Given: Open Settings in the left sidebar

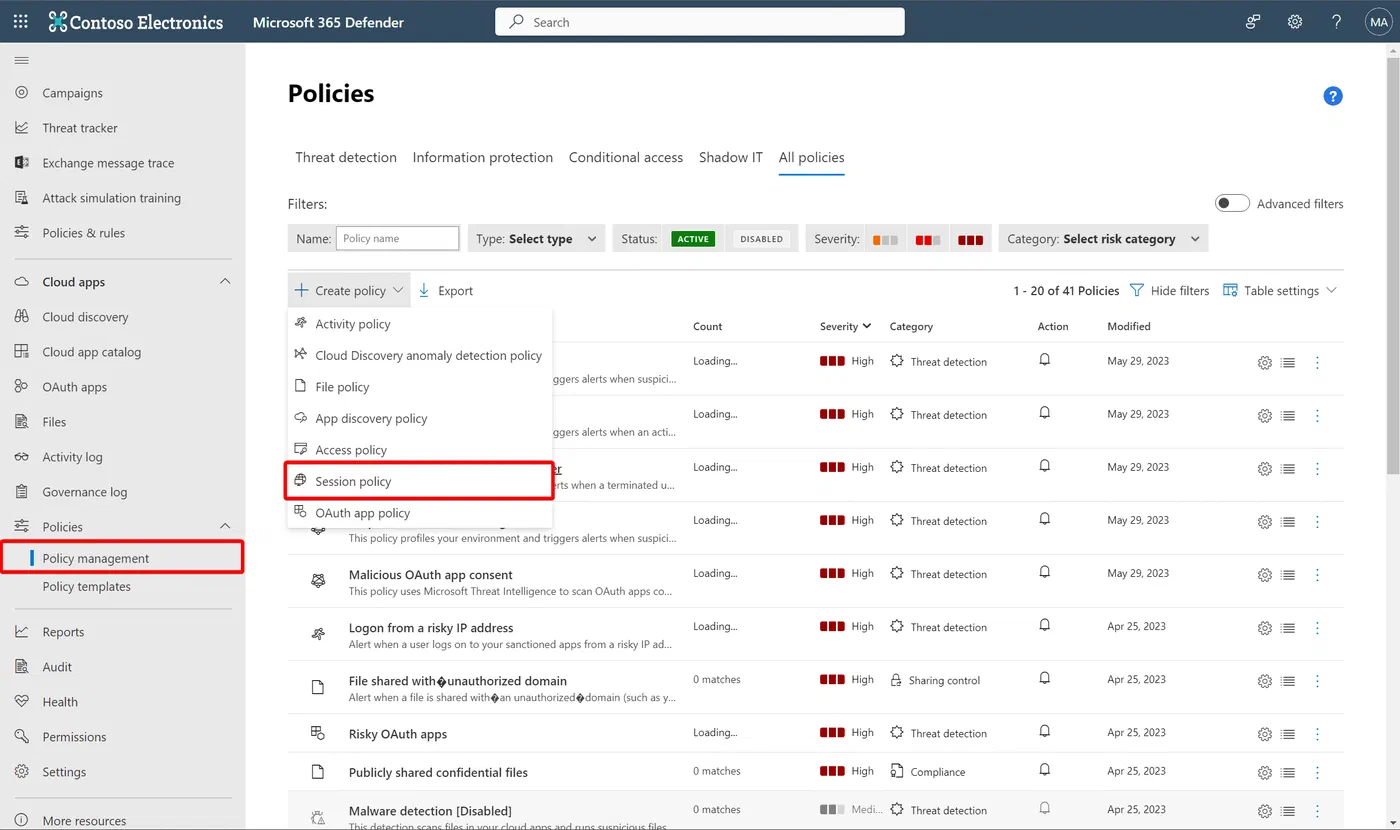Looking at the screenshot, I should click(64, 772).
